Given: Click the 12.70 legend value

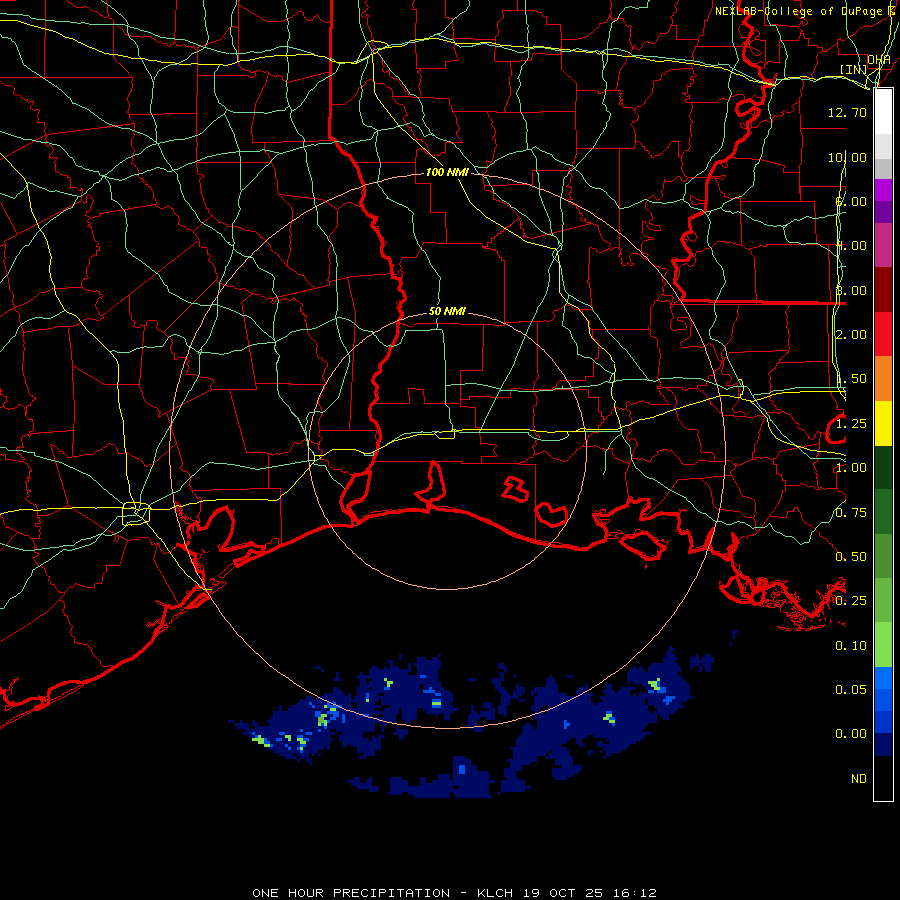Looking at the screenshot, I should coord(847,112).
